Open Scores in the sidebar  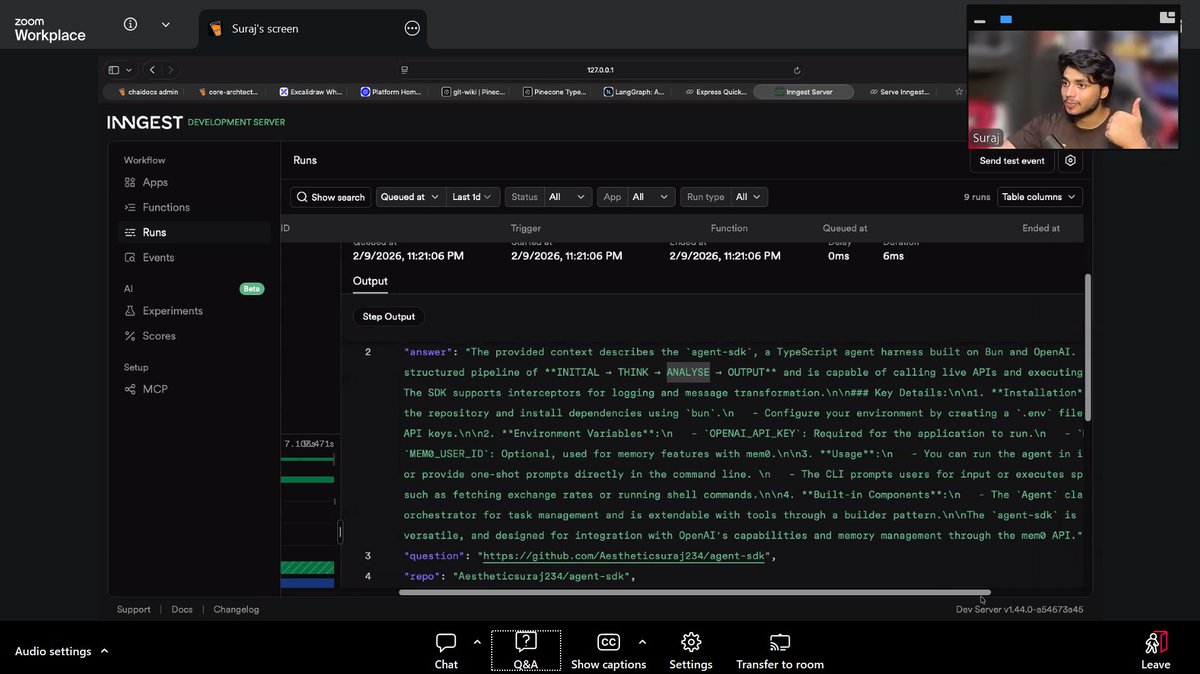pos(159,336)
